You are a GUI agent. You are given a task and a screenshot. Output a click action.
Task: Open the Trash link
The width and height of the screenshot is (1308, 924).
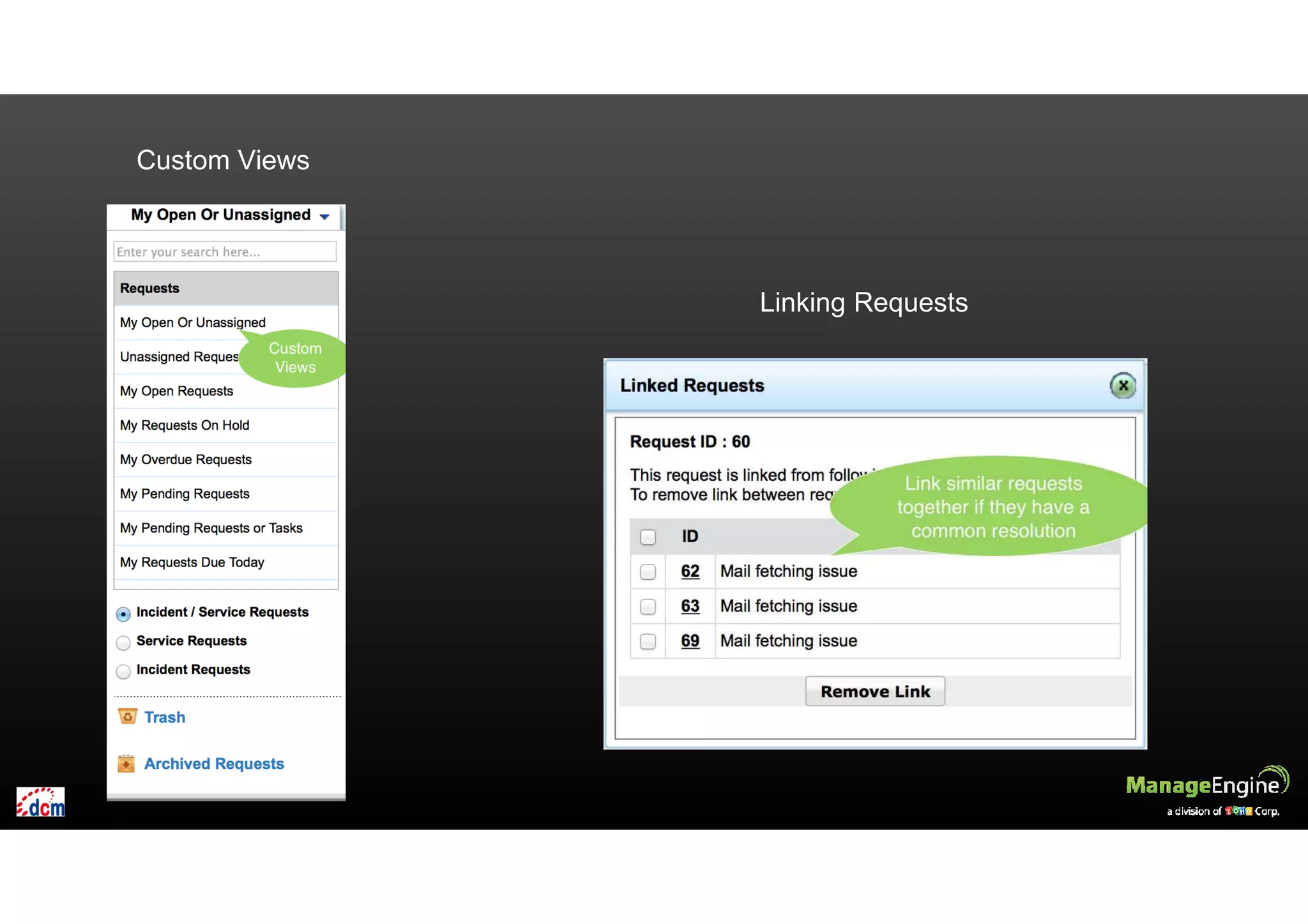pyautogui.click(x=165, y=717)
